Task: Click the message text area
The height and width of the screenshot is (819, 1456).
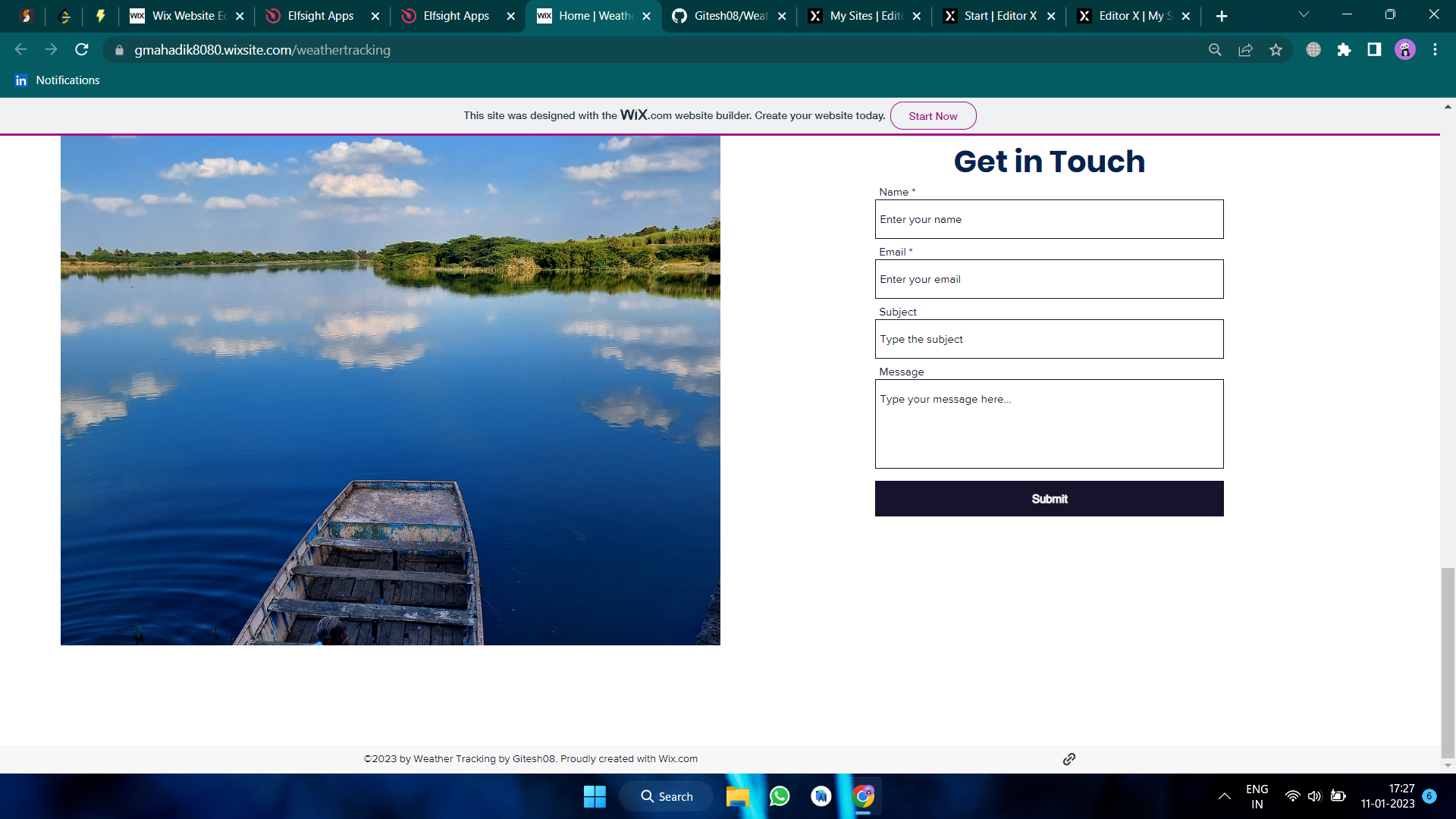Action: click(x=1049, y=424)
